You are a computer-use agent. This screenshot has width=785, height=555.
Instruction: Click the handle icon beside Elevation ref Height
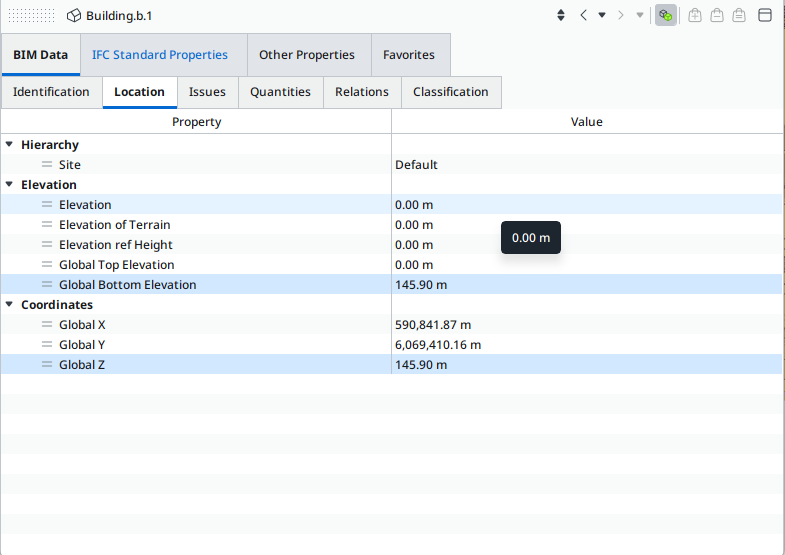tap(47, 244)
